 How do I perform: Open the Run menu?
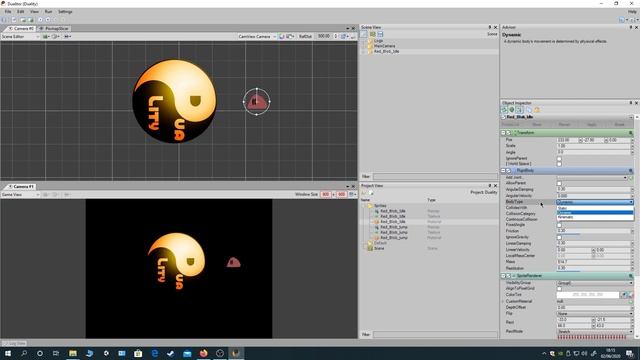pyautogui.click(x=48, y=12)
